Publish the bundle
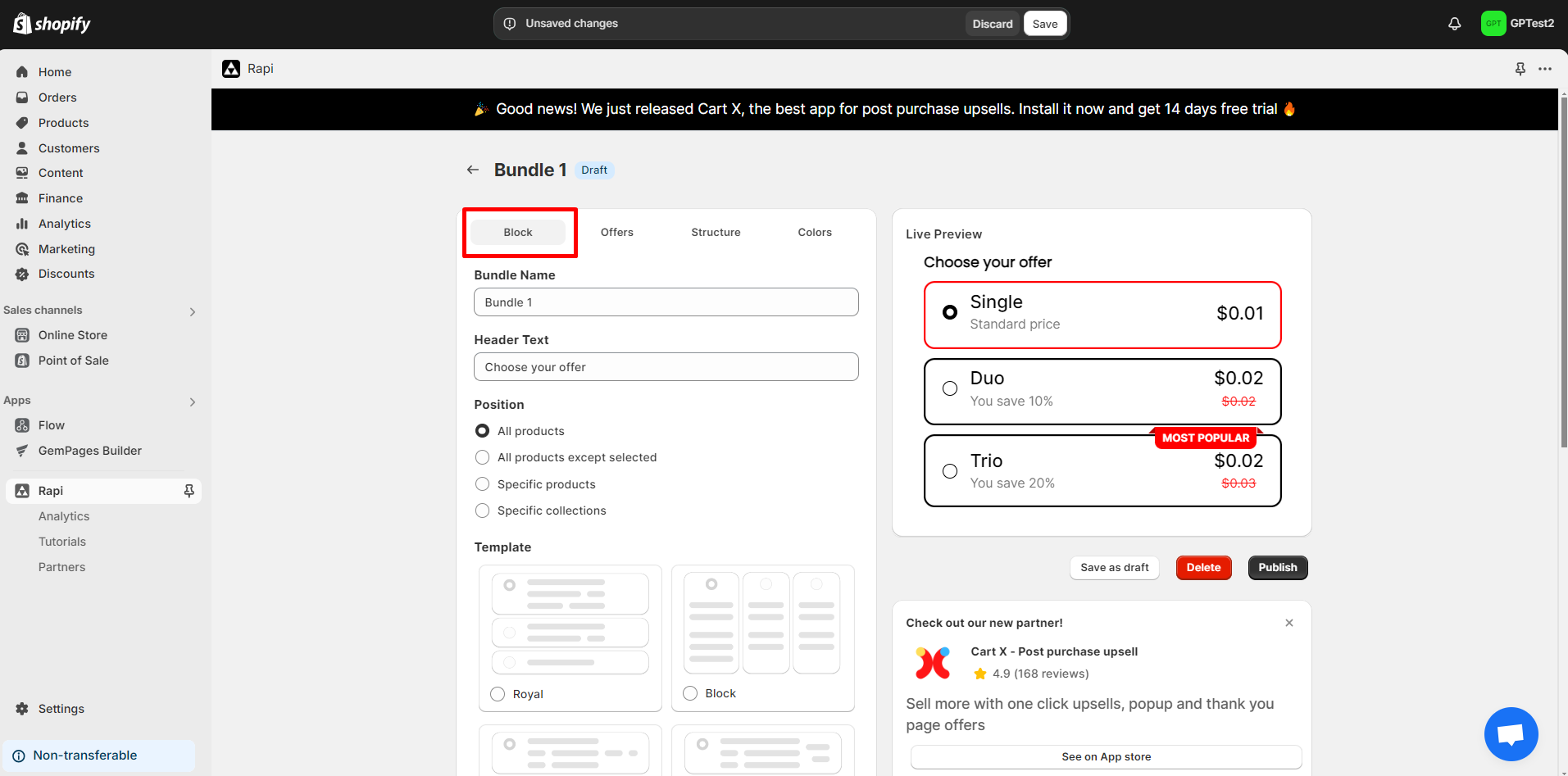 click(1277, 567)
